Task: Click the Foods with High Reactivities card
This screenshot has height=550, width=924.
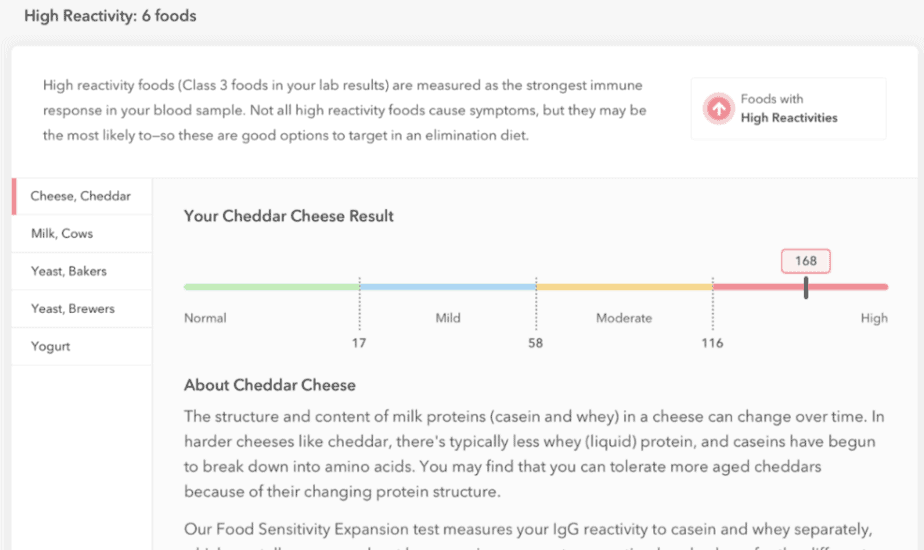Action: point(788,108)
